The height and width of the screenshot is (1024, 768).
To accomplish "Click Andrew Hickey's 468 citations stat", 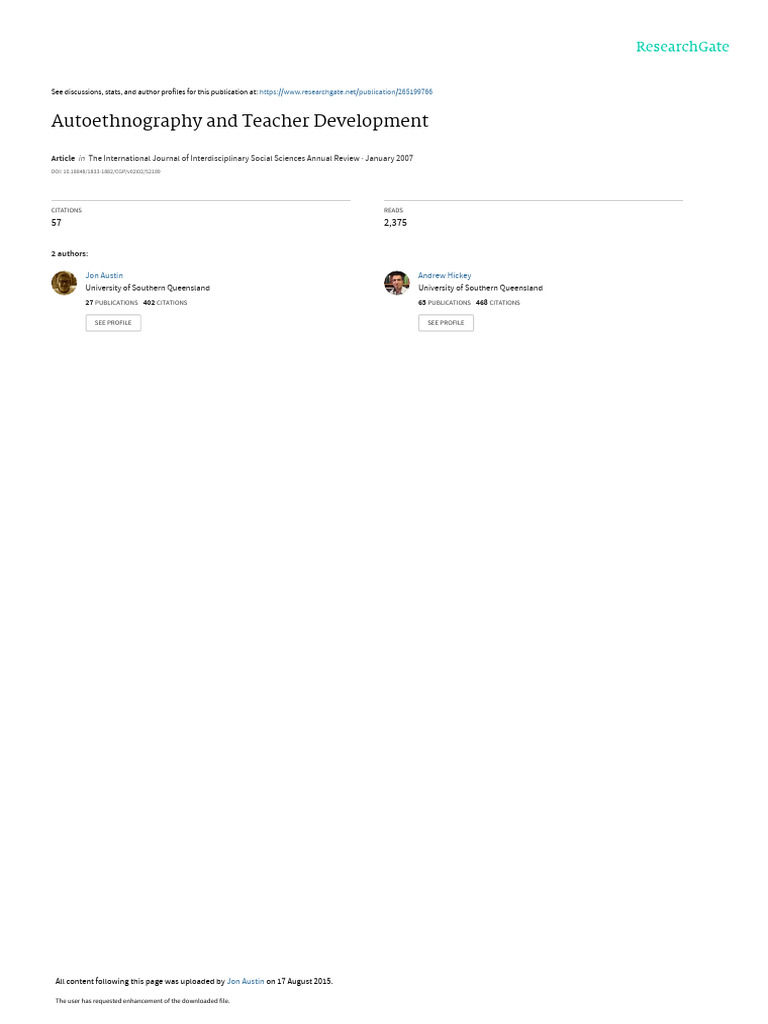I will 498,303.
